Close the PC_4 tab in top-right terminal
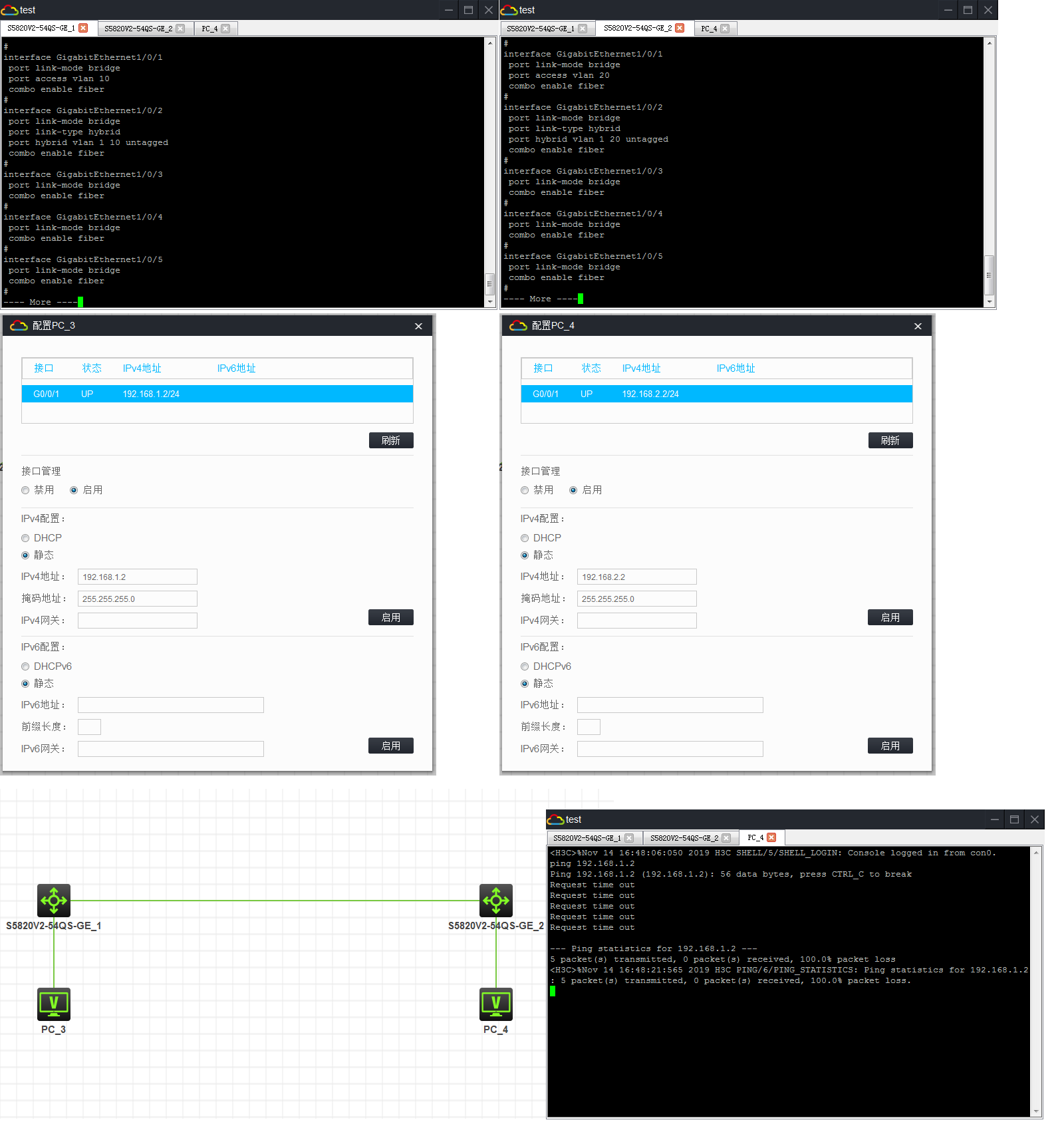 pyautogui.click(x=725, y=29)
